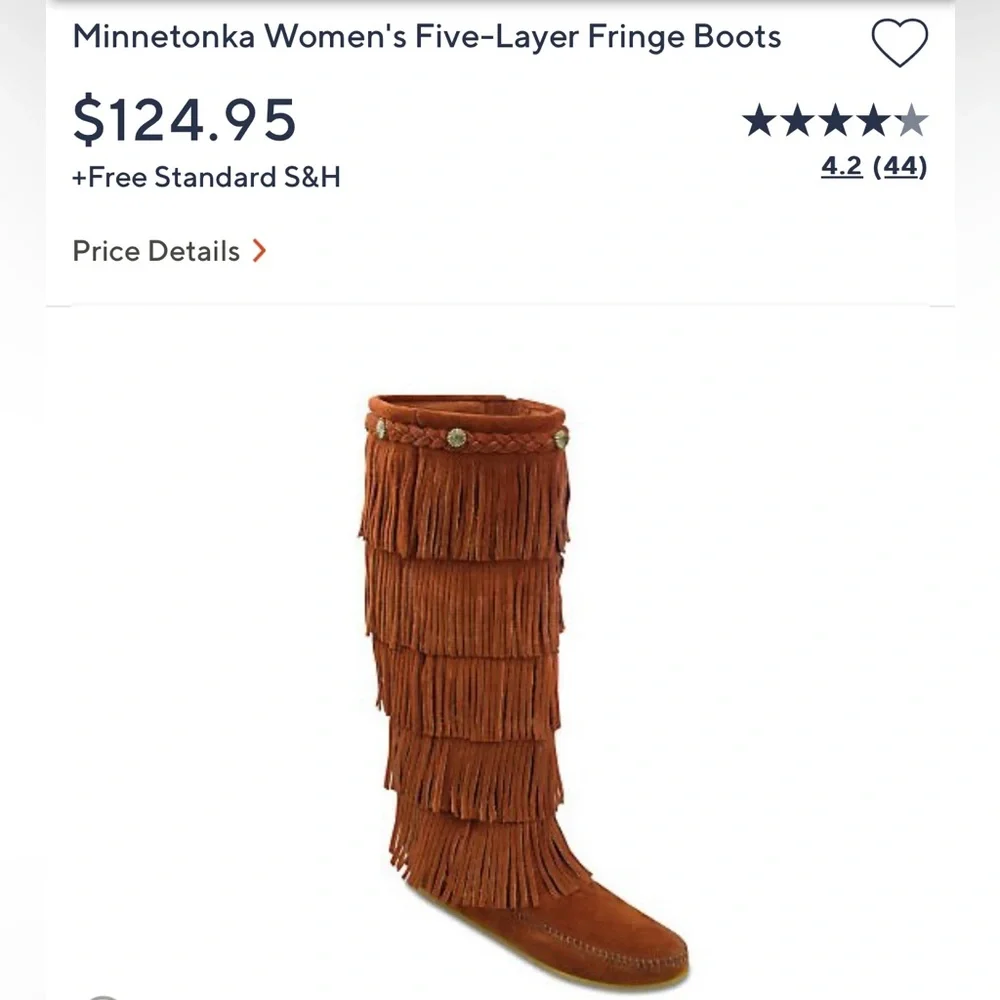Select the fifth grayed-out star
This screenshot has height=1000, width=1000.
tap(913, 120)
